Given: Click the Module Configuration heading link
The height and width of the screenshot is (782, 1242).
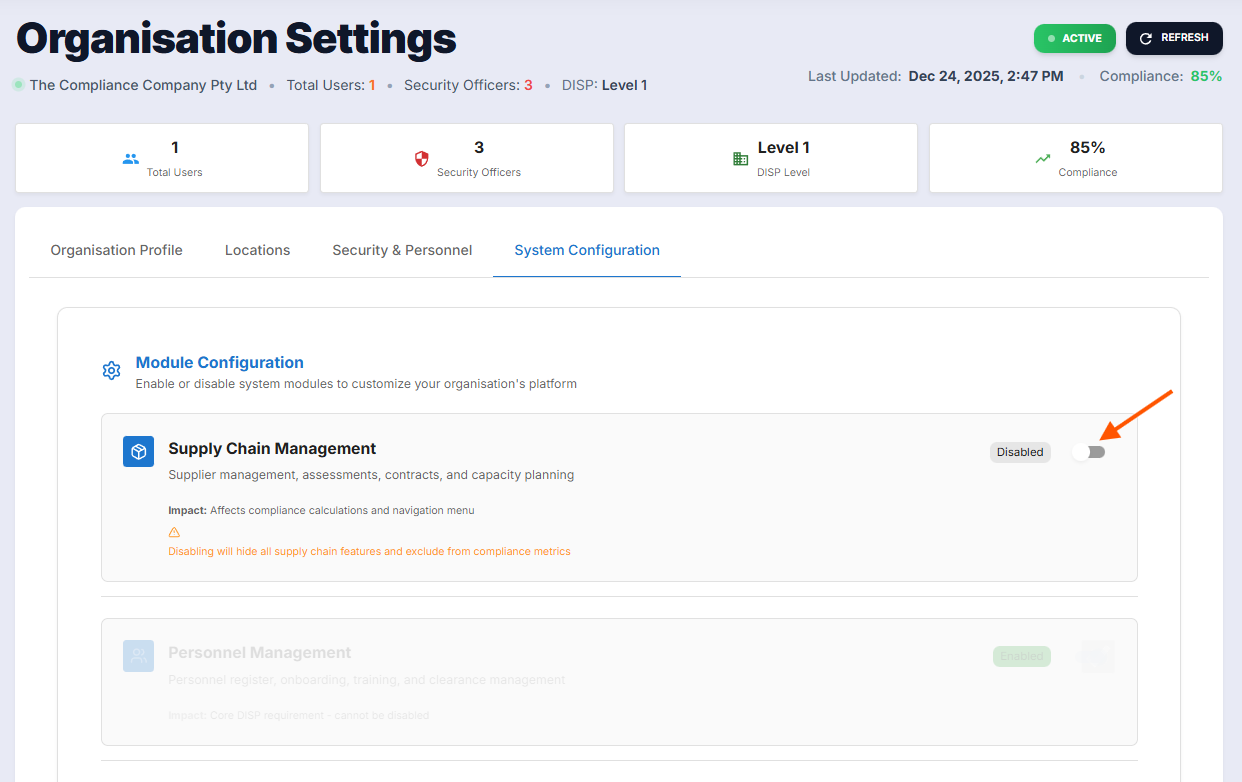Looking at the screenshot, I should click(220, 362).
